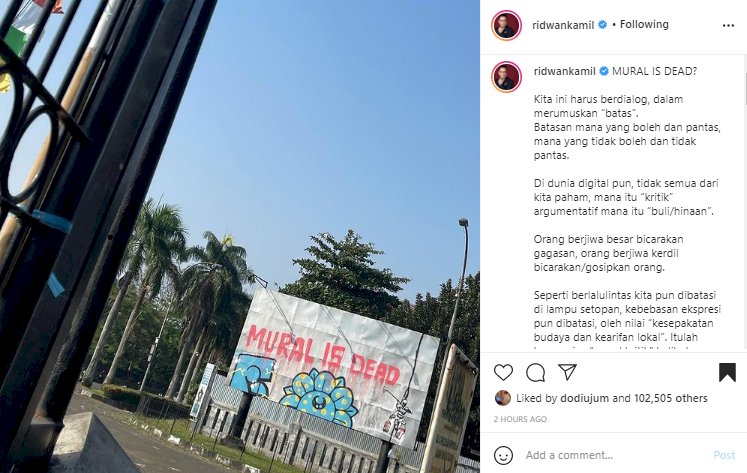Open ridwankamil username in header
This screenshot has height=473, width=747.
[563, 25]
